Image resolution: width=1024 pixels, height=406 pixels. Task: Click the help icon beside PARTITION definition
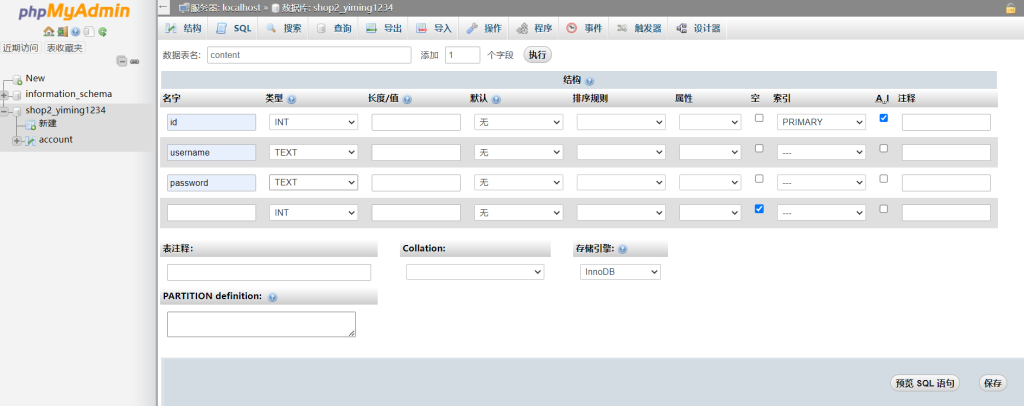tap(272, 297)
